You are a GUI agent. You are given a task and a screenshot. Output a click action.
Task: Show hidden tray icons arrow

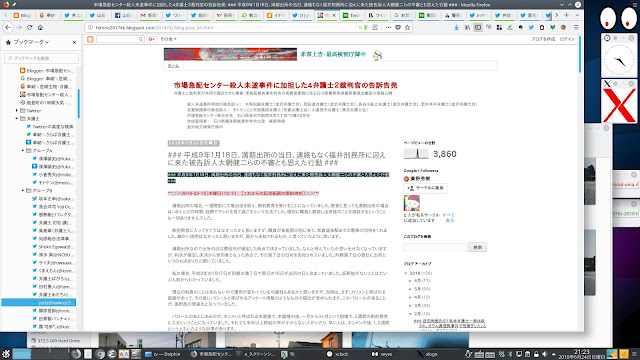[x=553, y=354]
